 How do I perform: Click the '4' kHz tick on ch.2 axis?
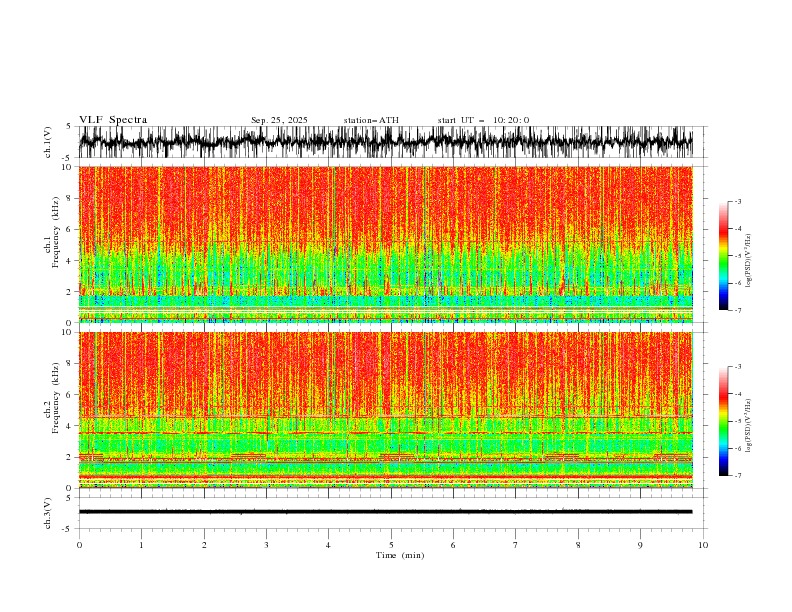[70, 426]
